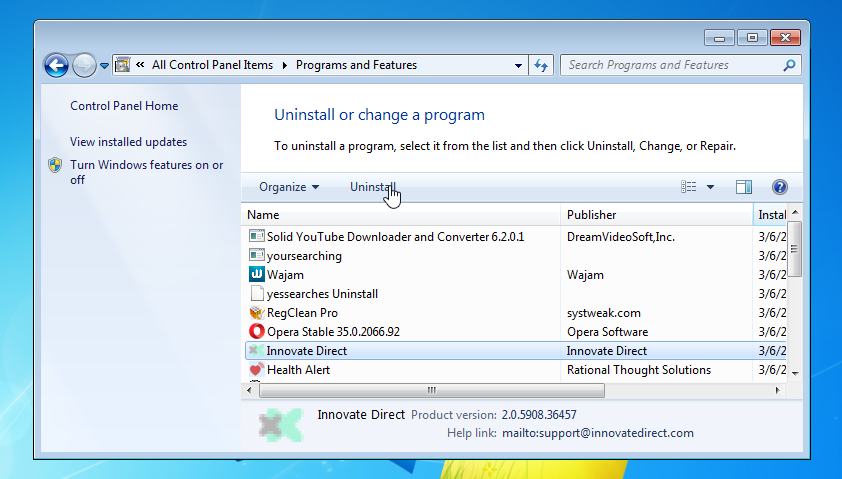This screenshot has height=479, width=842.
Task: Click mailto:support@innovatedirect.com help link
Action: [598, 433]
